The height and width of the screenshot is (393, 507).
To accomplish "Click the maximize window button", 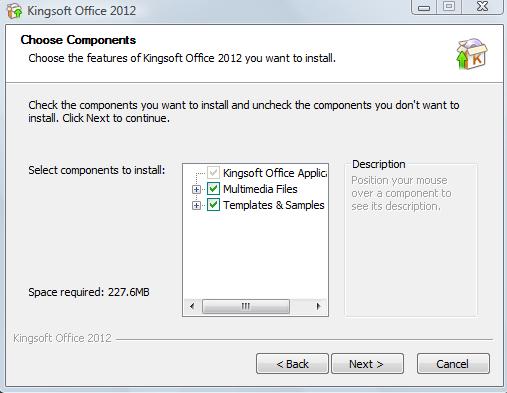I will coord(449,7).
